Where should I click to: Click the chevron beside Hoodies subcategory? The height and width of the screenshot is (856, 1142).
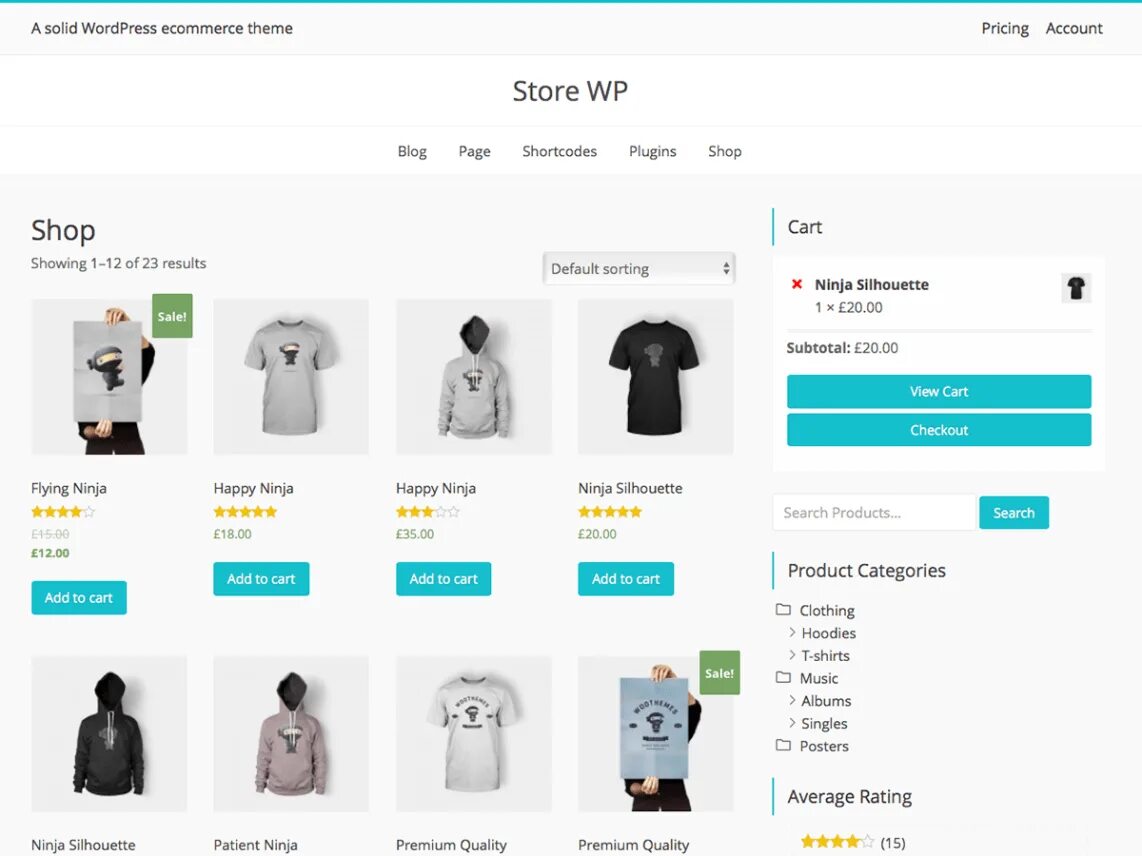[x=792, y=632]
